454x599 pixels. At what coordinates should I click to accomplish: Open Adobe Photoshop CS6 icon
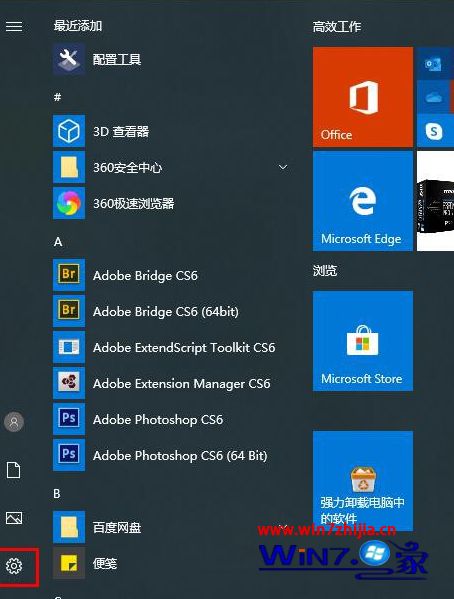[69, 419]
